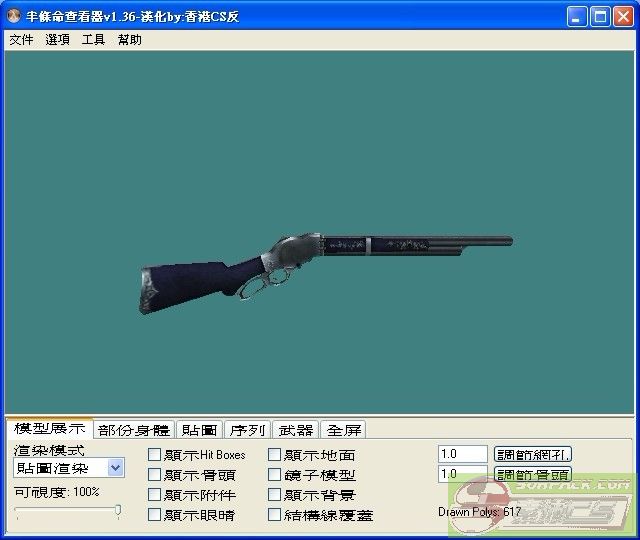640x540 pixels.
Task: Switch to the 貼圖 tab
Action: point(199,430)
